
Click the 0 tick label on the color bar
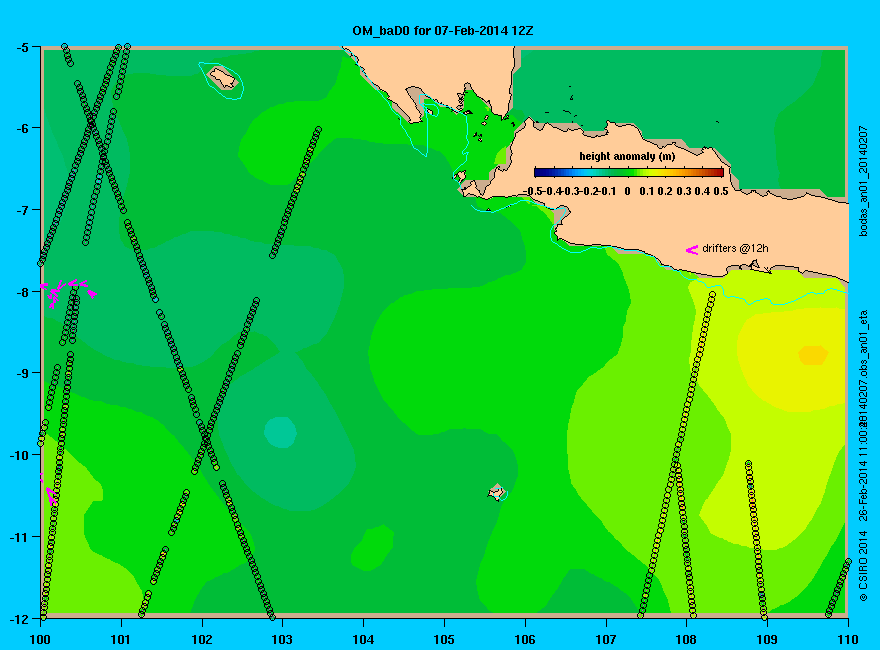pyautogui.click(x=627, y=191)
